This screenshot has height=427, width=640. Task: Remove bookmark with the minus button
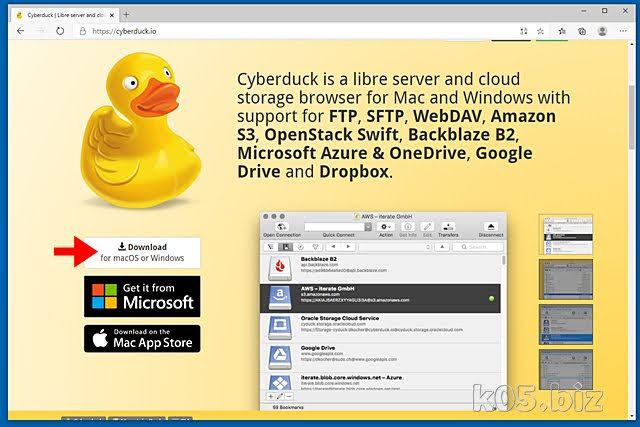(x=289, y=396)
